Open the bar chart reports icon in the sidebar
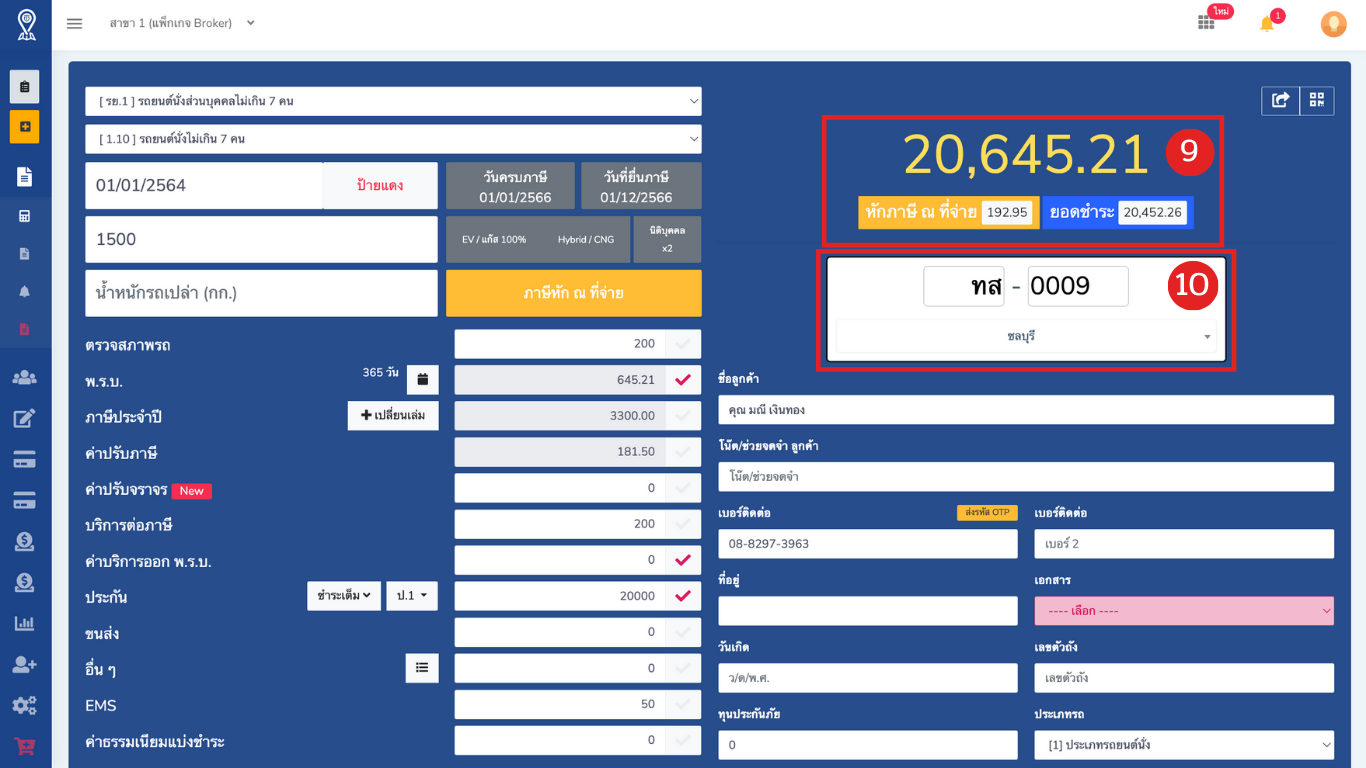The width and height of the screenshot is (1366, 768). 25,623
